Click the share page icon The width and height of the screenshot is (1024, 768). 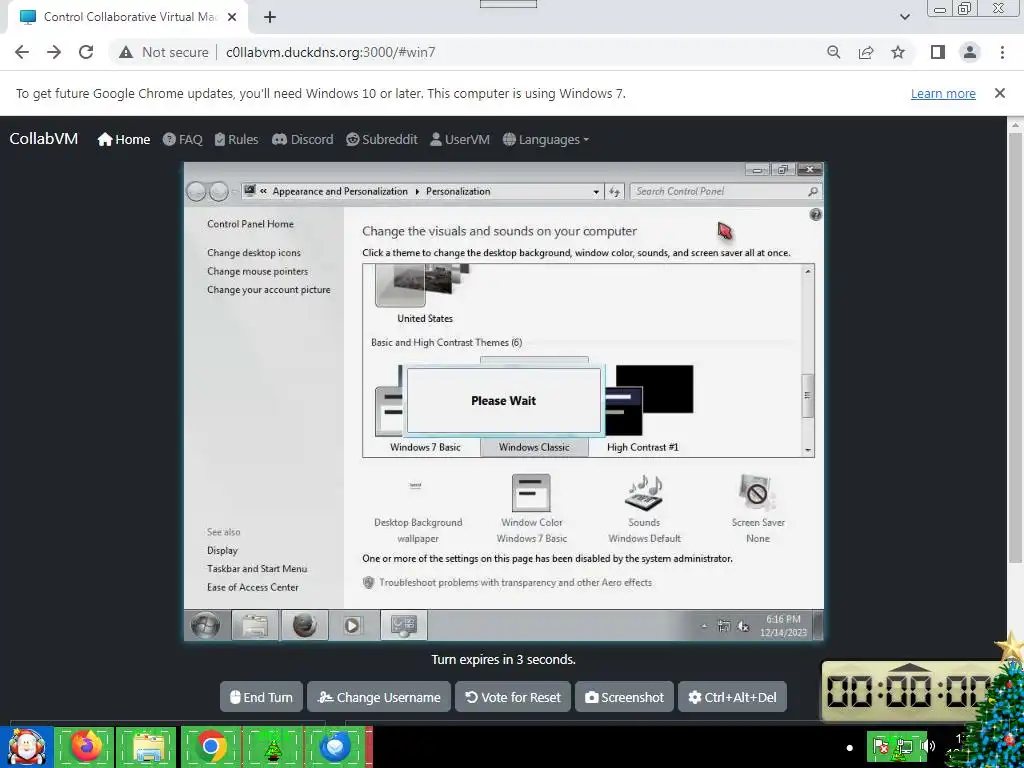866,52
